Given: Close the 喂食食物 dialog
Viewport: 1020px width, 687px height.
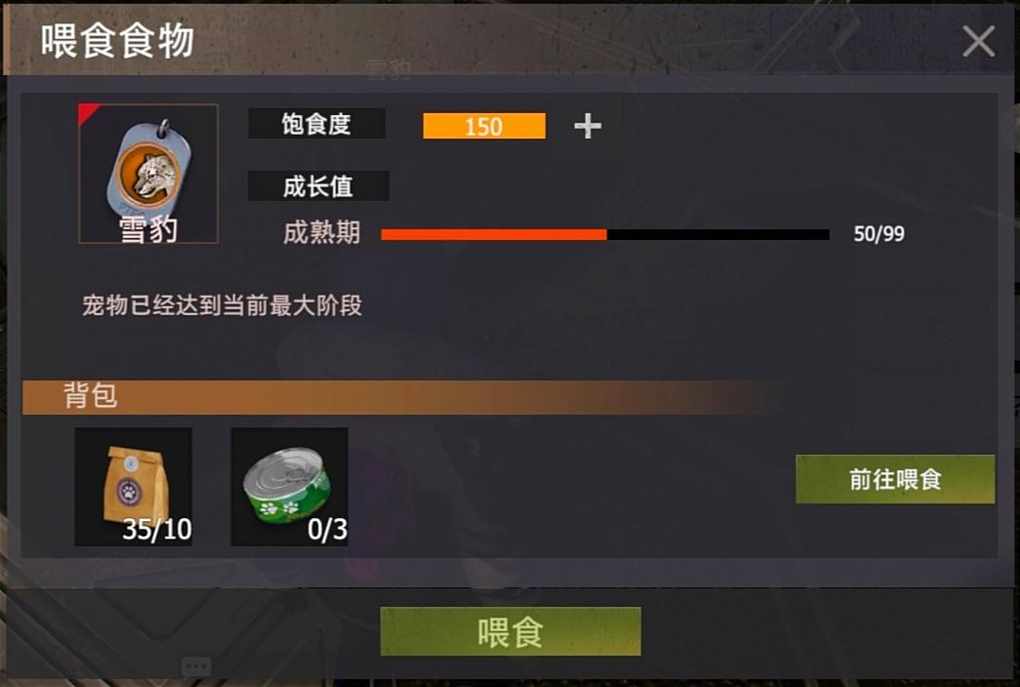Looking at the screenshot, I should pyautogui.click(x=978, y=42).
